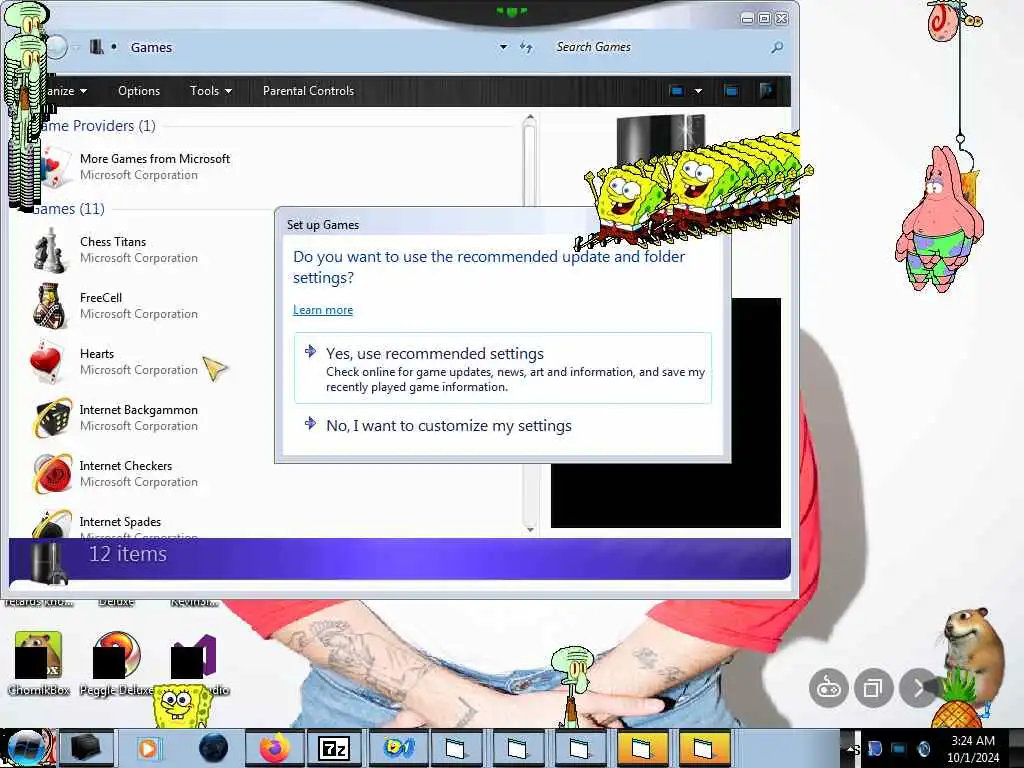Viewport: 1024px width, 768px height.
Task: Click the Back navigation button in Games
Action: click(57, 47)
